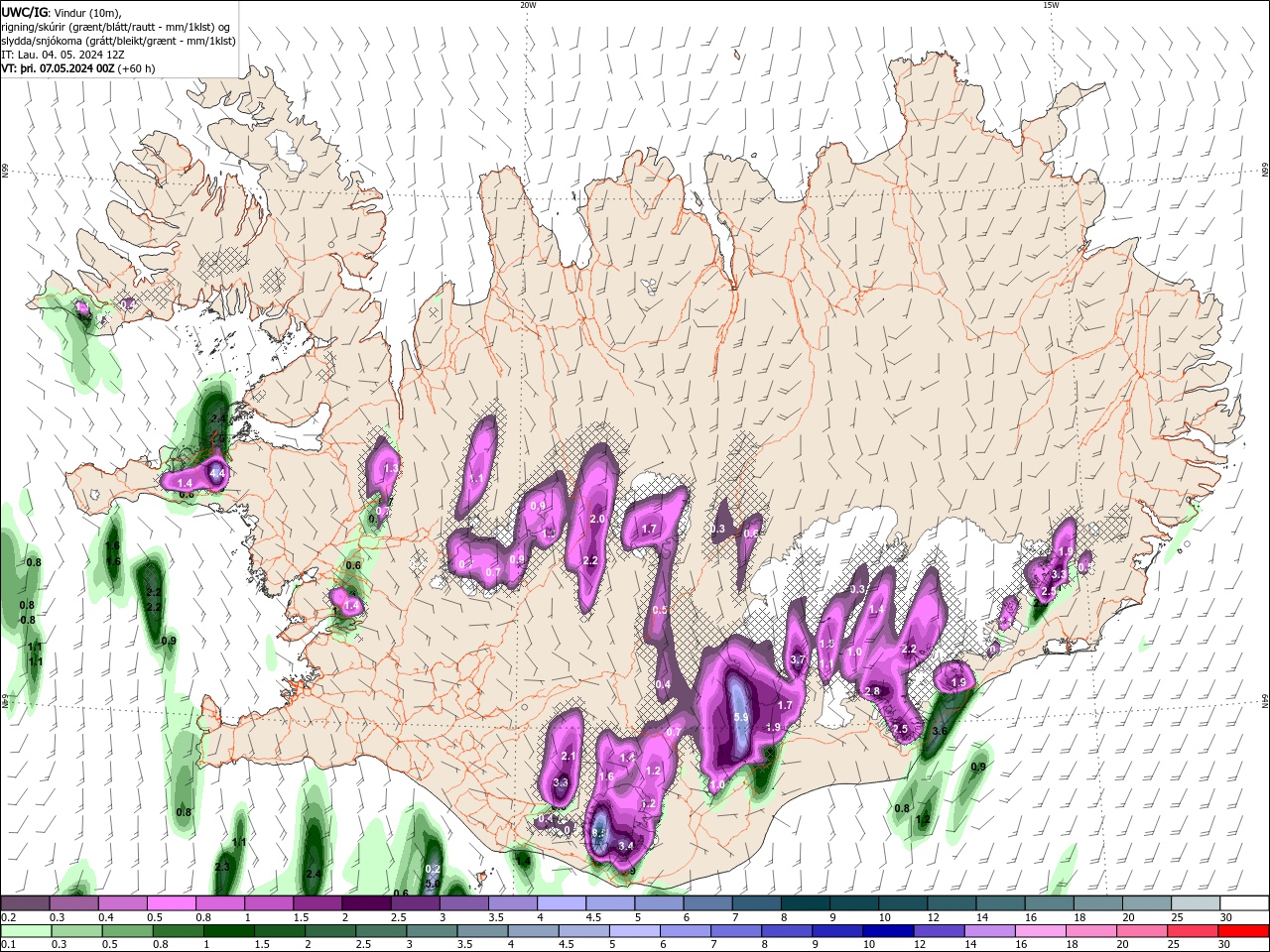Click the 0.5 value in the purple band
Screen dimensions: 1270x952
tap(660, 611)
